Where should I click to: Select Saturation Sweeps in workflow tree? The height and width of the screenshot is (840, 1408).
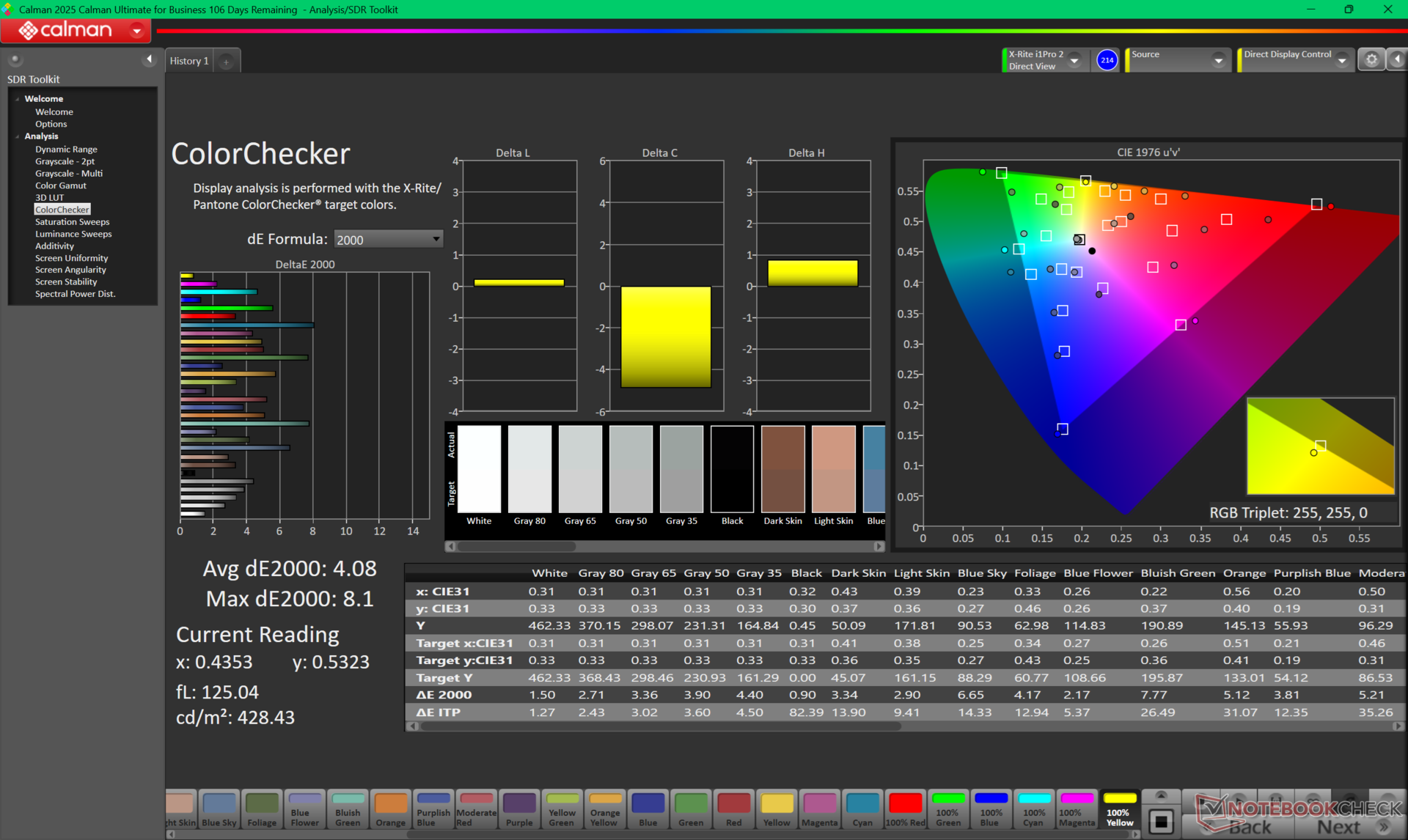coord(72,222)
